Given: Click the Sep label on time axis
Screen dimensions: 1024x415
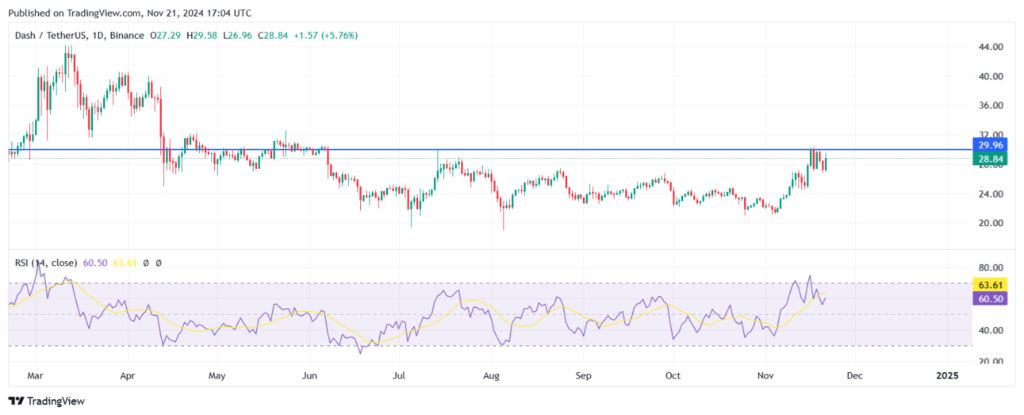Looking at the screenshot, I should coord(583,376).
